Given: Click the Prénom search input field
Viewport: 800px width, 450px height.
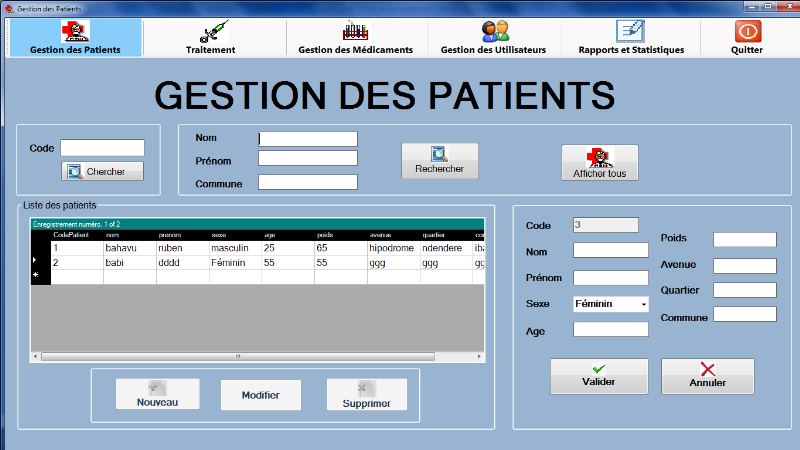Looking at the screenshot, I should (308, 158).
